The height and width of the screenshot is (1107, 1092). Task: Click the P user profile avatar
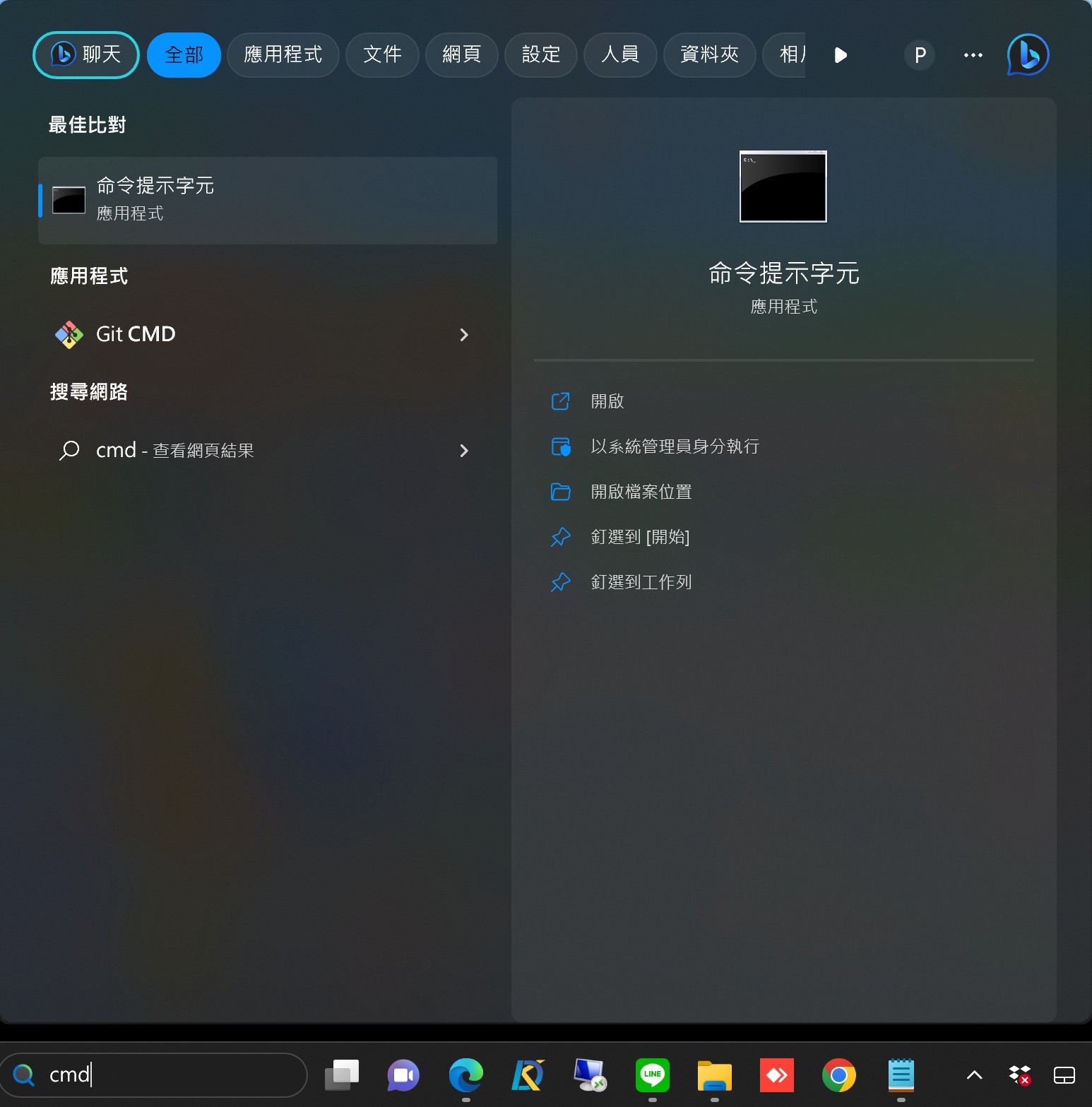tap(919, 55)
